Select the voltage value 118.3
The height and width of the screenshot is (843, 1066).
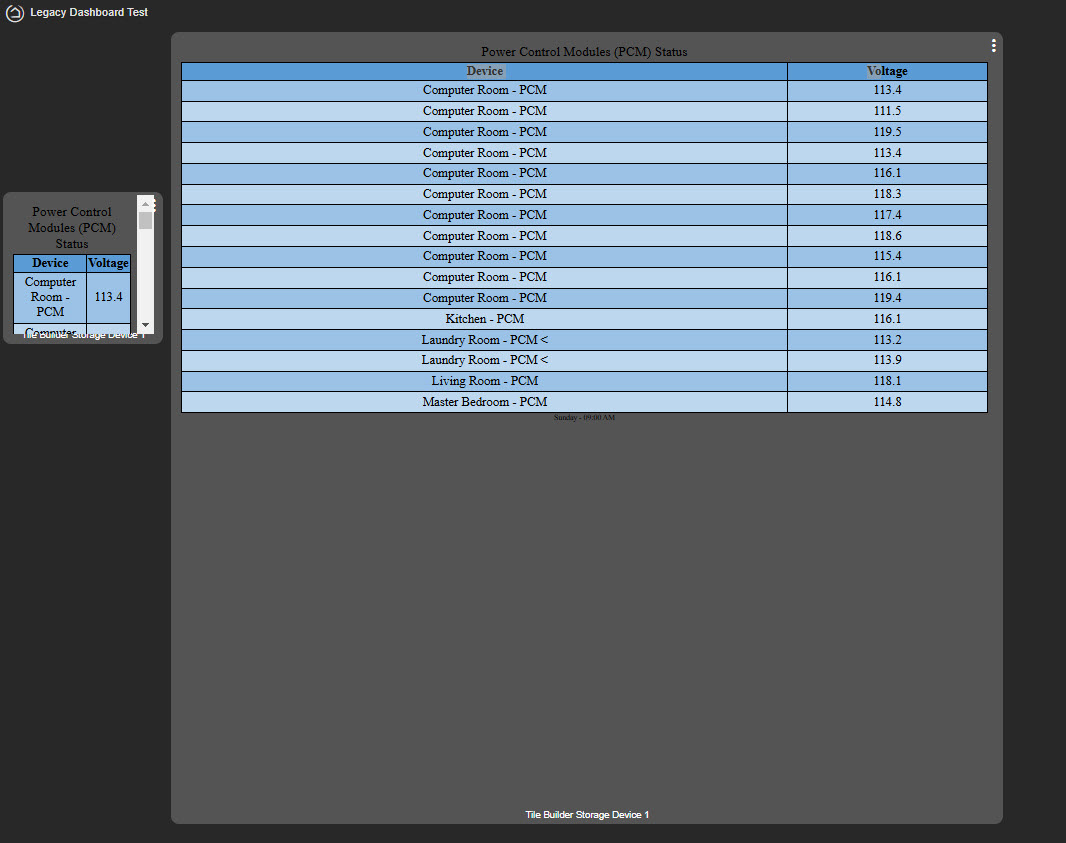coord(887,194)
